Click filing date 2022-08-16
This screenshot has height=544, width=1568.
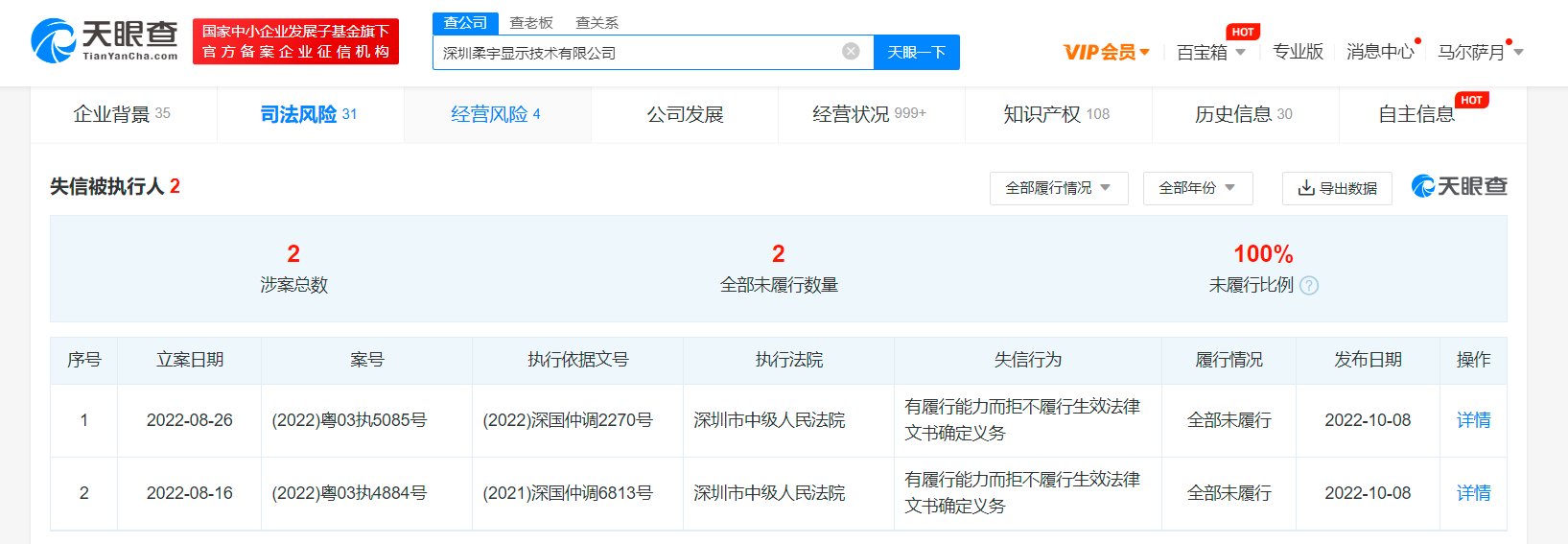(190, 493)
